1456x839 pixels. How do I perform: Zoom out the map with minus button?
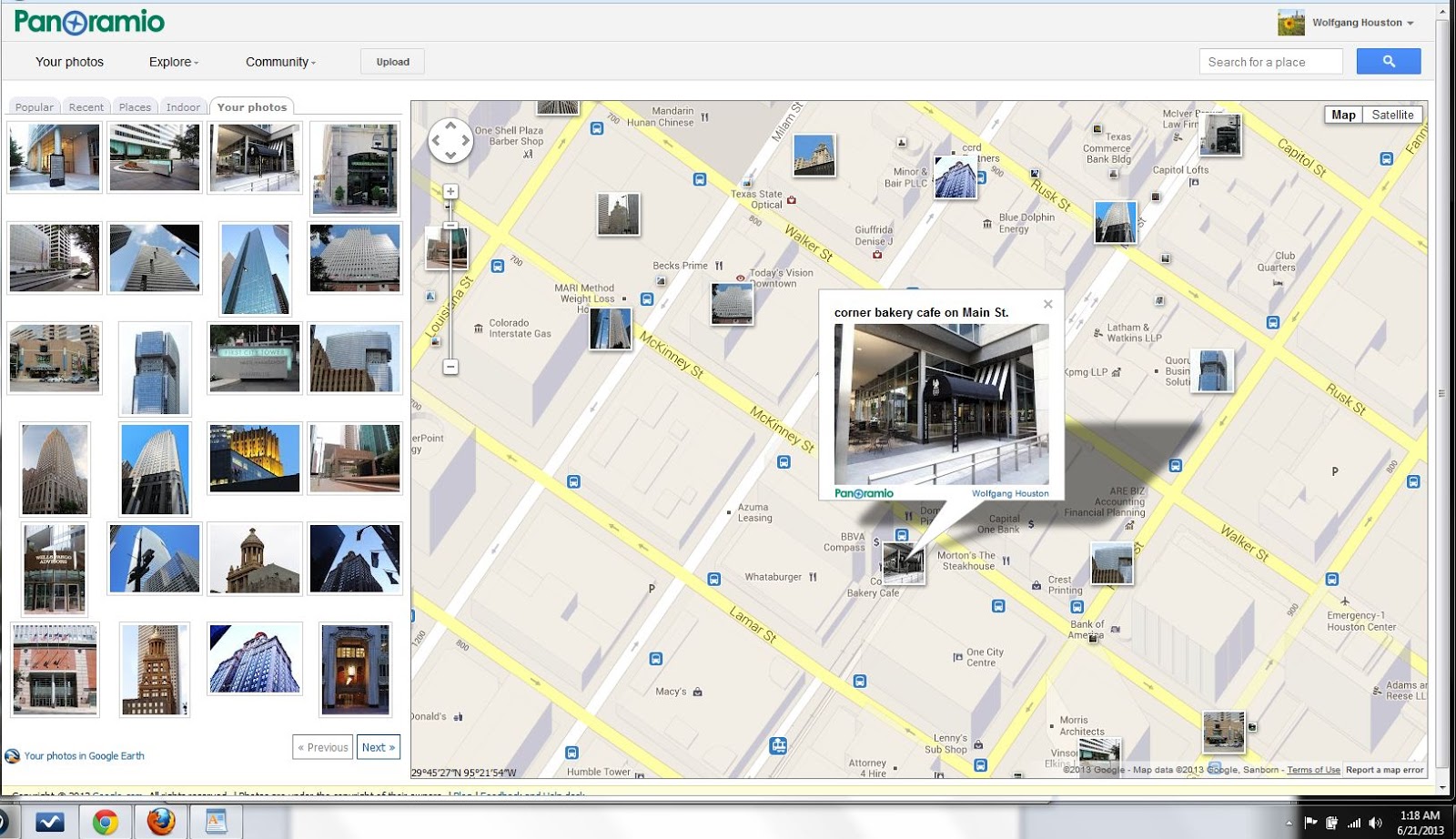pos(450,367)
